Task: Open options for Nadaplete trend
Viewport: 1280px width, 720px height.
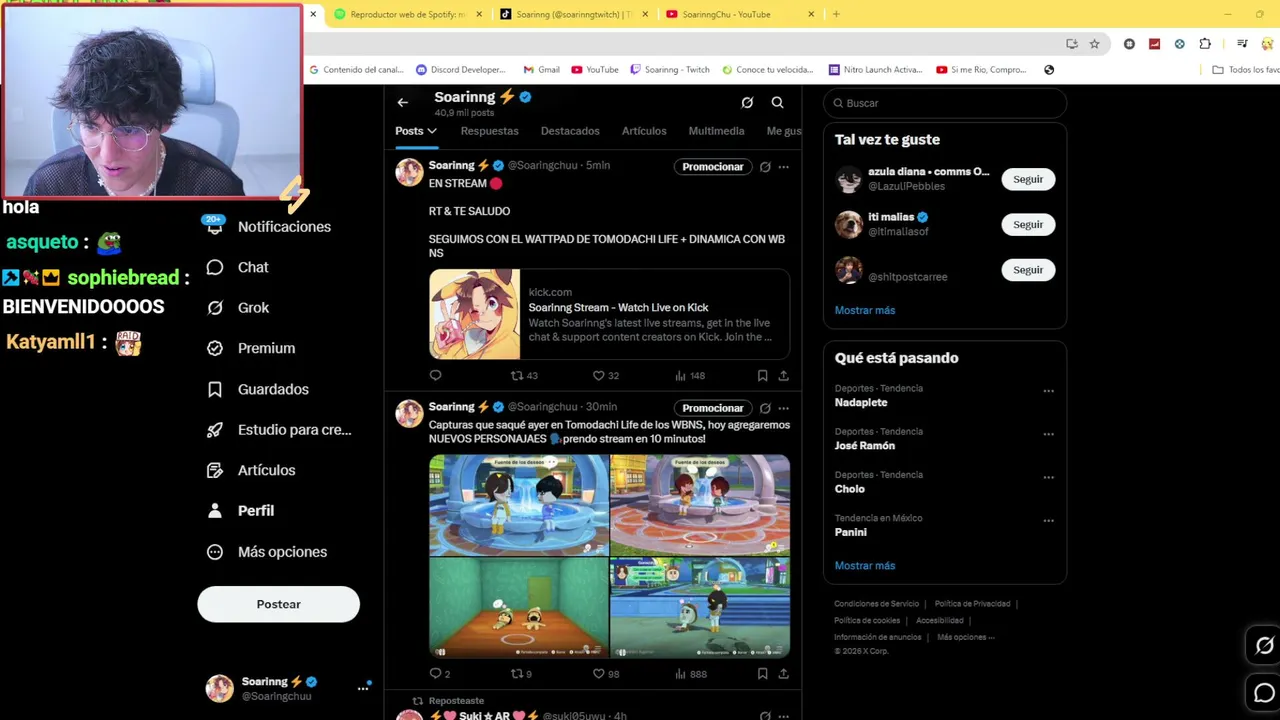Action: [1048, 391]
